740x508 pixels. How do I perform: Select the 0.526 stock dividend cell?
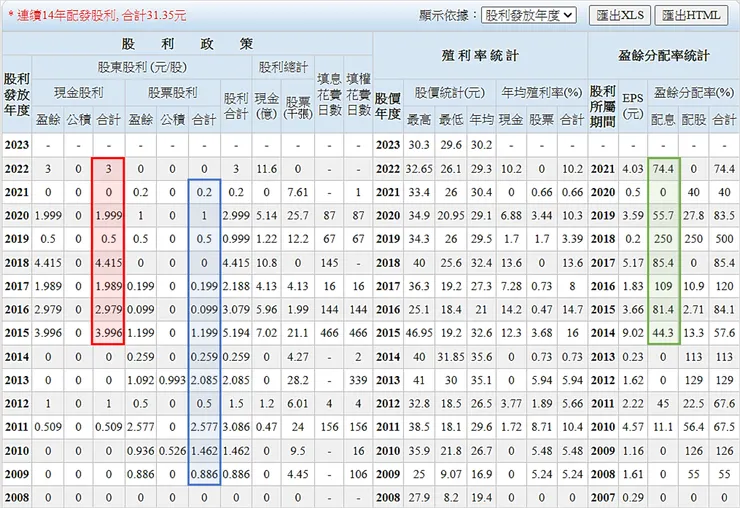point(172,450)
